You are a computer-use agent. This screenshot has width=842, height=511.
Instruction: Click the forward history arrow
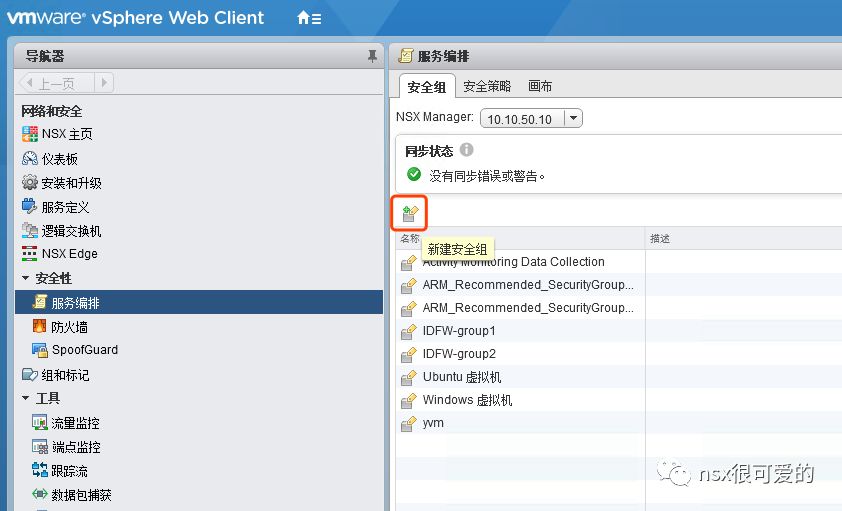pos(104,83)
